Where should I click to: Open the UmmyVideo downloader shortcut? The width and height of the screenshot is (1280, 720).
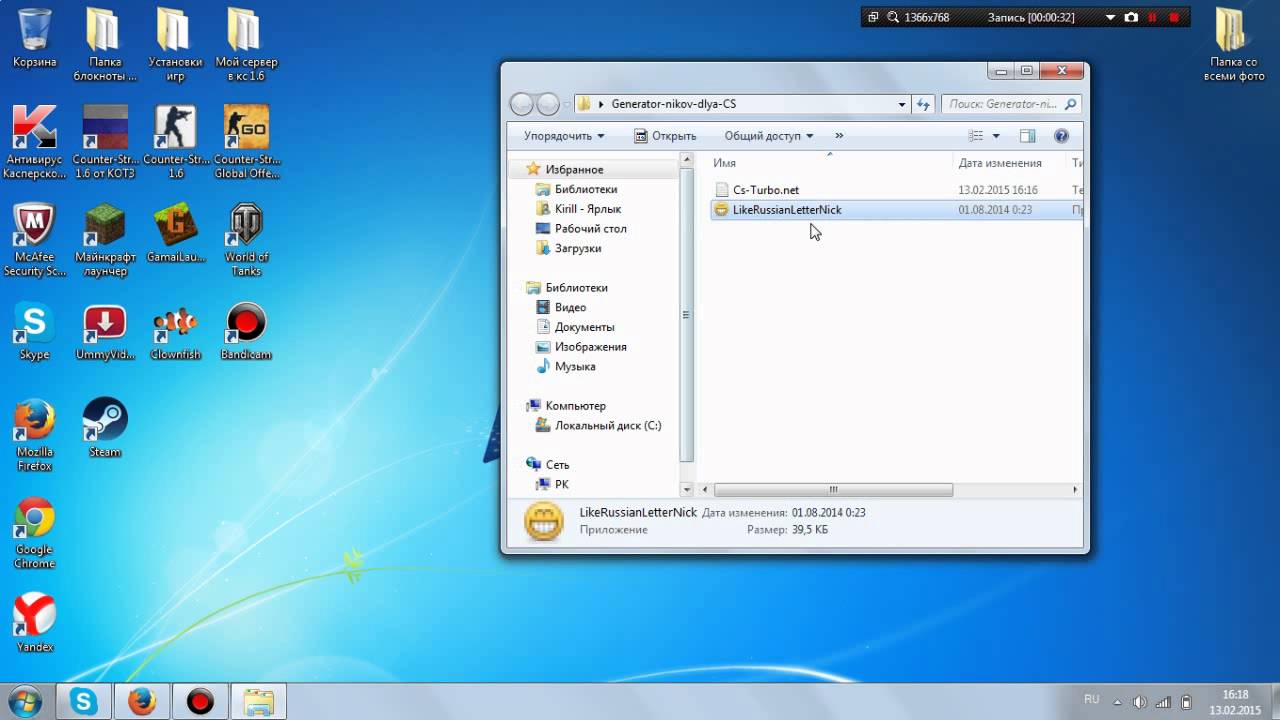click(105, 331)
